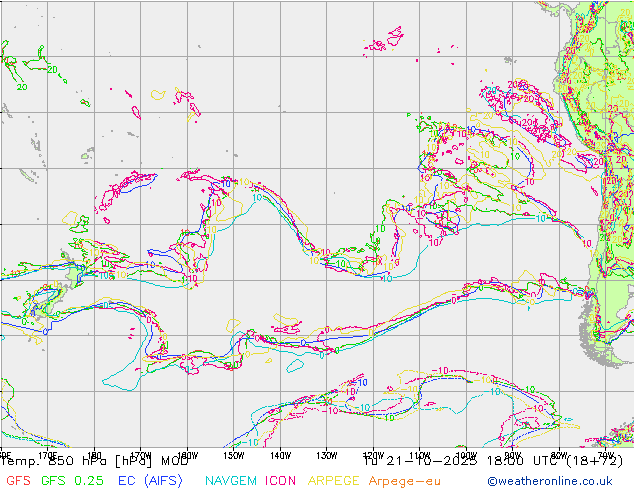Click the Tu 21-10-2025 18:00 UTC timestamp
634x490 pixels.
493,460
